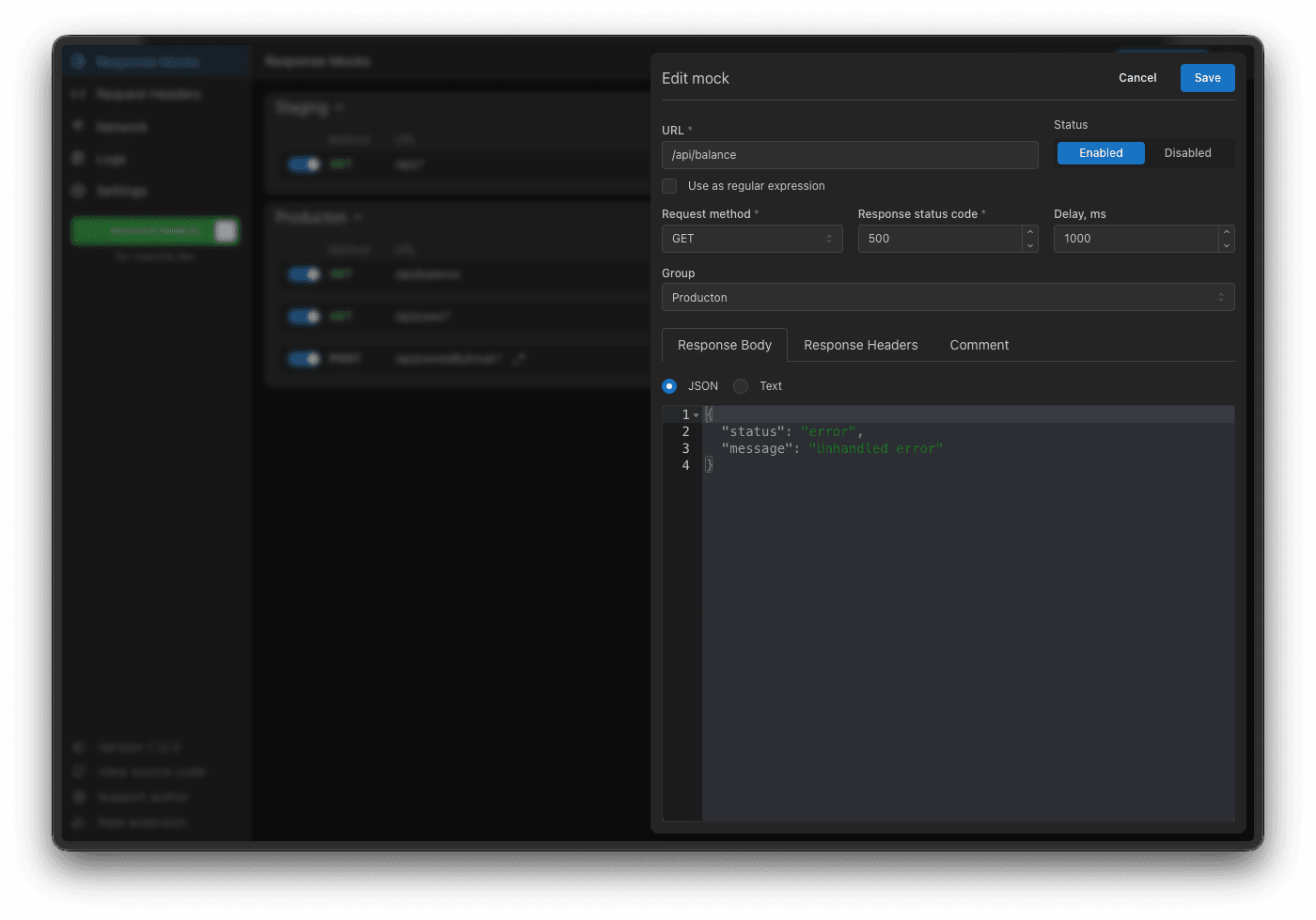The width and height of the screenshot is (1316, 920).
Task: Toggle the switch of the POST mock row
Action: coord(304,359)
